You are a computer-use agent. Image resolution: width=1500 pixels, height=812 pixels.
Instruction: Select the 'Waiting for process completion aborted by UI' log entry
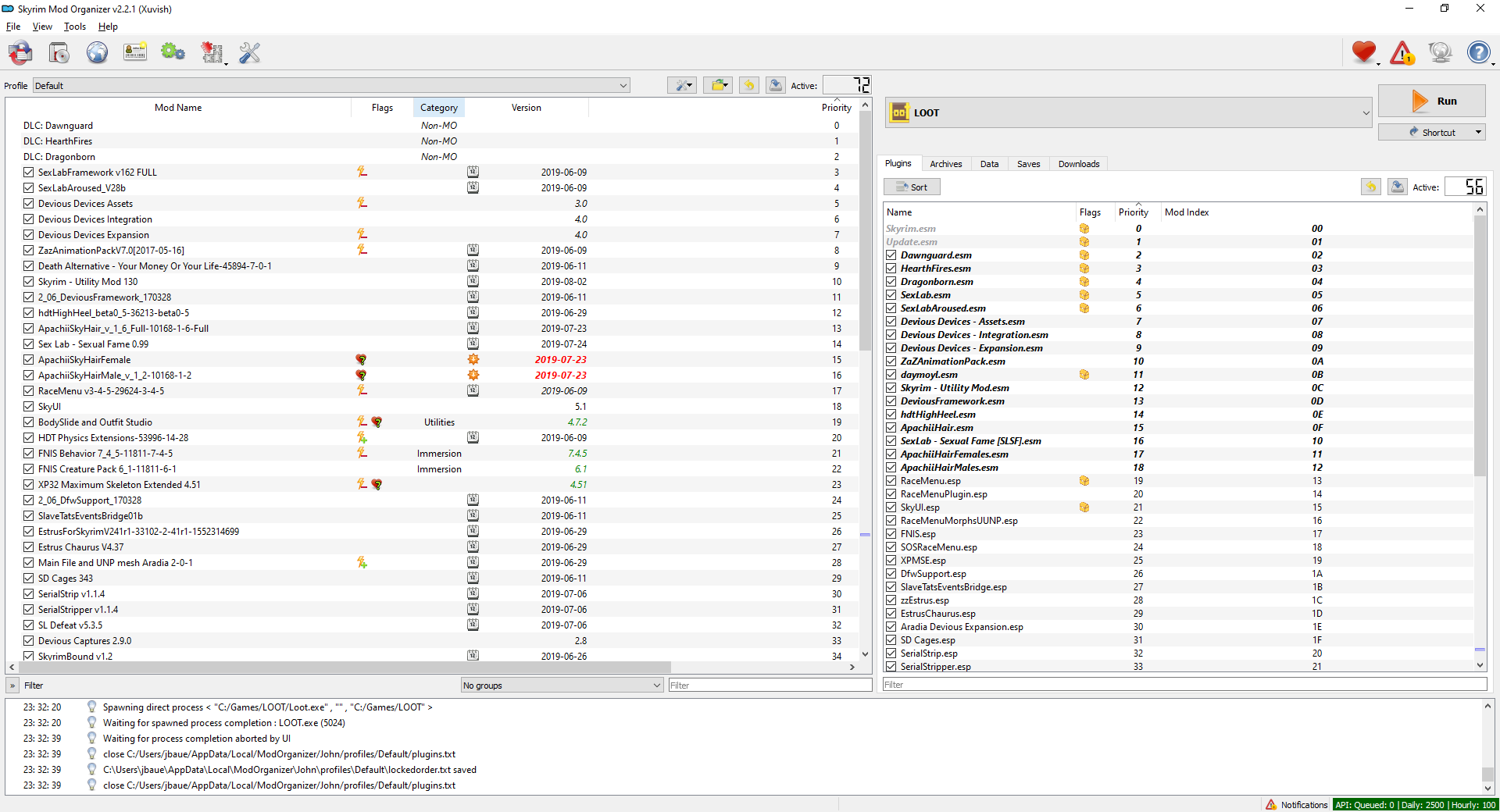click(x=197, y=739)
